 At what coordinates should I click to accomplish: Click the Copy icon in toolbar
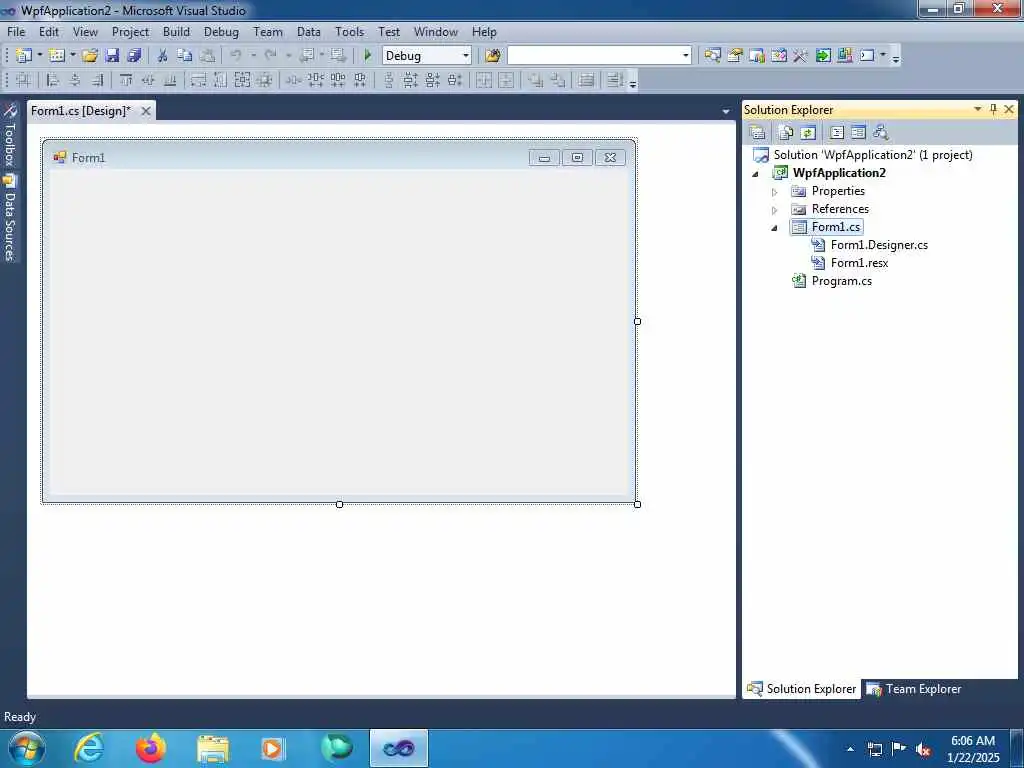pyautogui.click(x=185, y=56)
